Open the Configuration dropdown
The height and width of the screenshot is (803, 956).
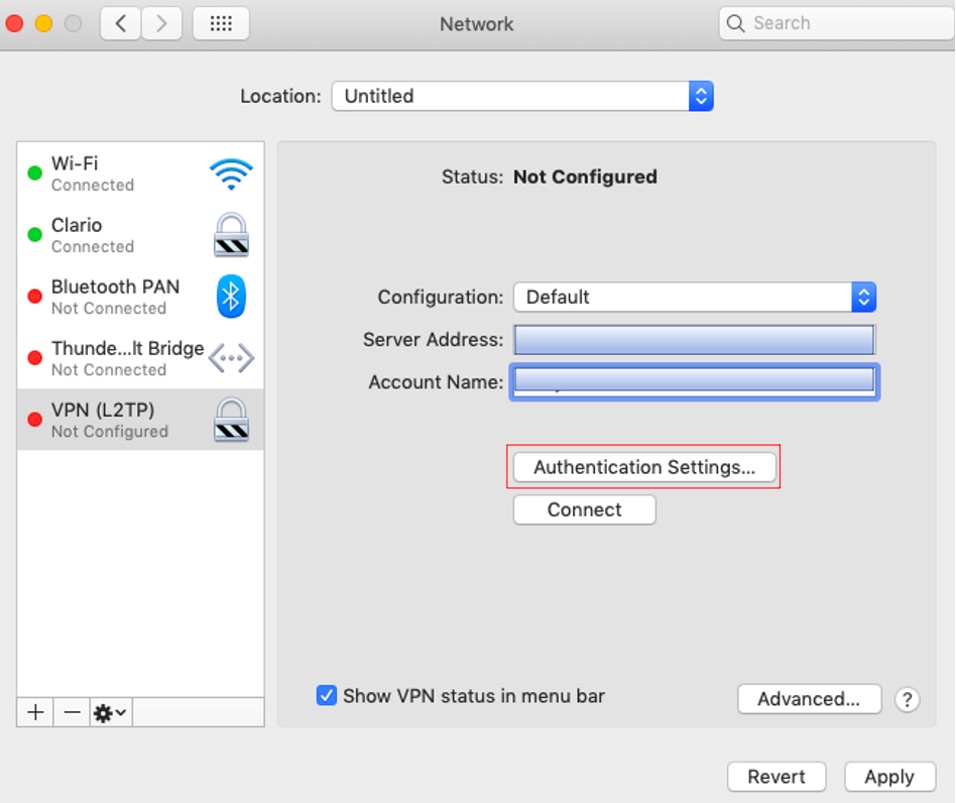(x=695, y=297)
